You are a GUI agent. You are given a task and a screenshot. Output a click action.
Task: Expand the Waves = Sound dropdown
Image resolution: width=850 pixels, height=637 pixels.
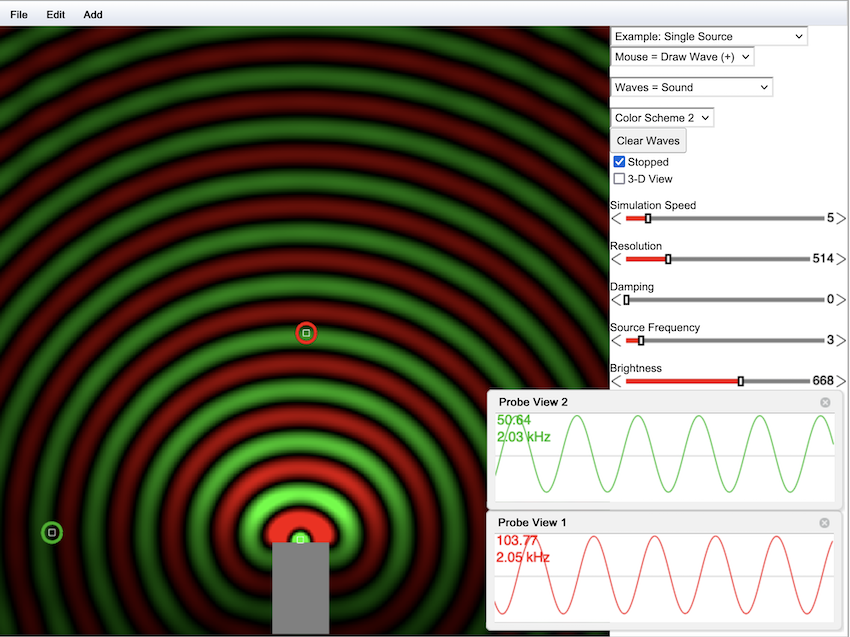click(691, 88)
